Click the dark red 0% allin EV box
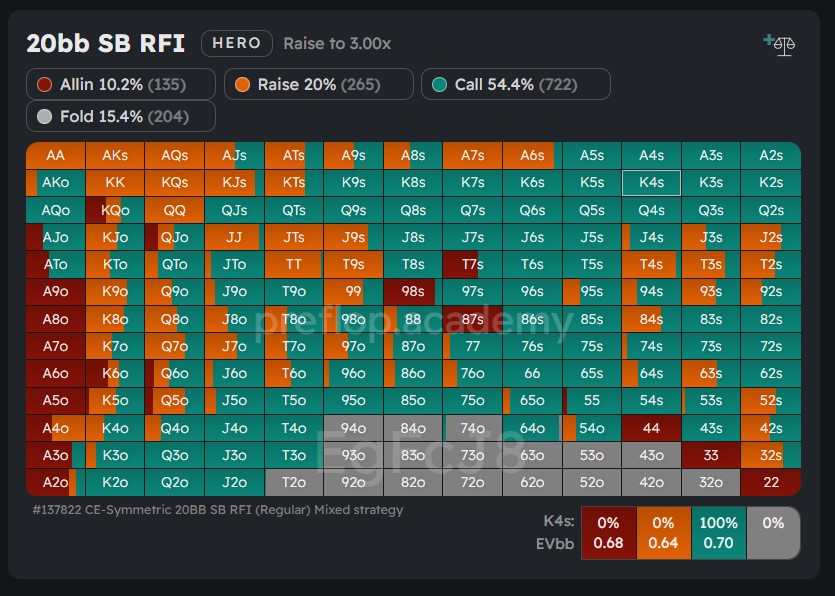Viewport: 835px width, 596px height. tap(607, 533)
